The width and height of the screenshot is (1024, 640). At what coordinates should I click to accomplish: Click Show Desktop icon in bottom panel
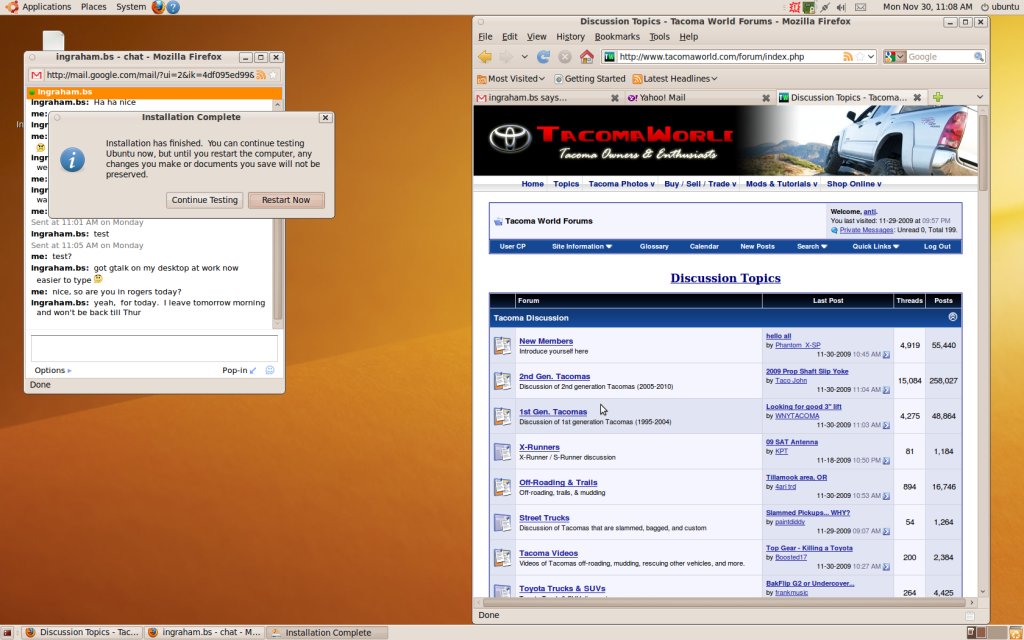click(8, 632)
